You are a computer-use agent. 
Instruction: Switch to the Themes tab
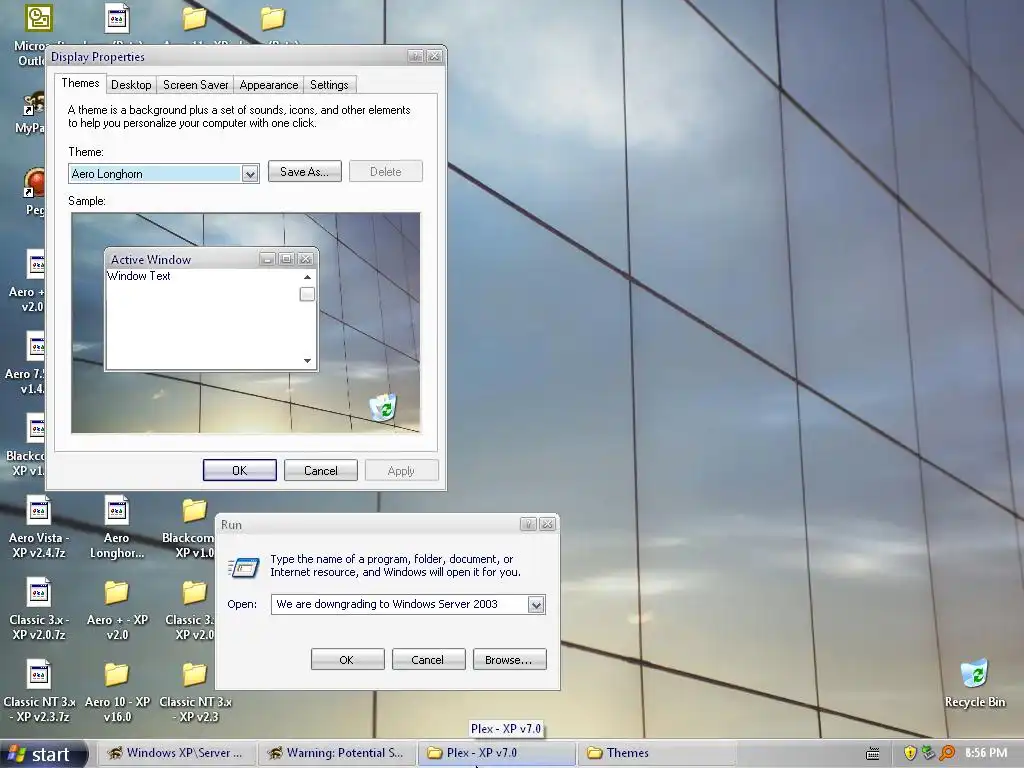point(80,83)
